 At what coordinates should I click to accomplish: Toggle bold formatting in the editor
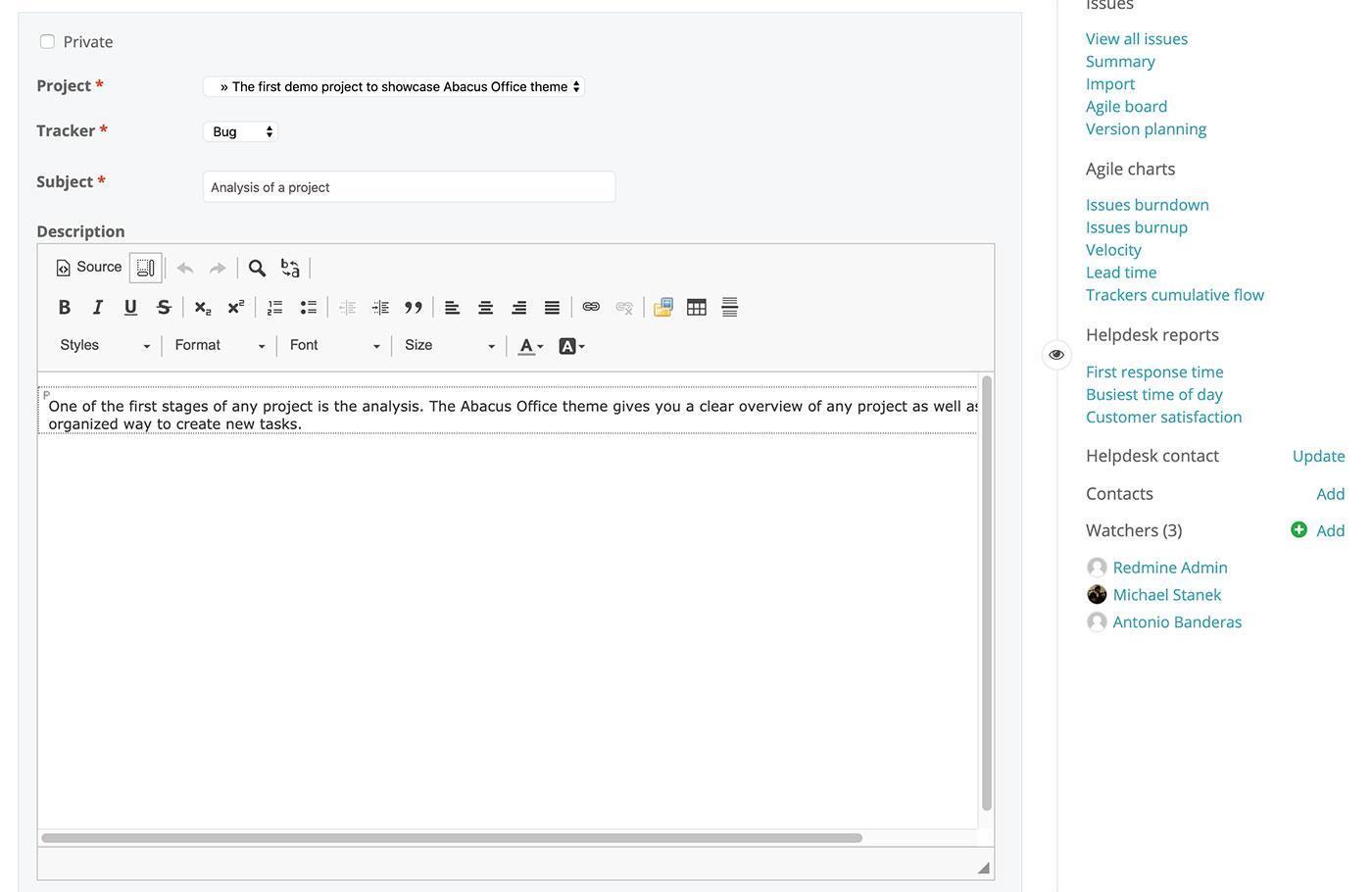(65, 308)
